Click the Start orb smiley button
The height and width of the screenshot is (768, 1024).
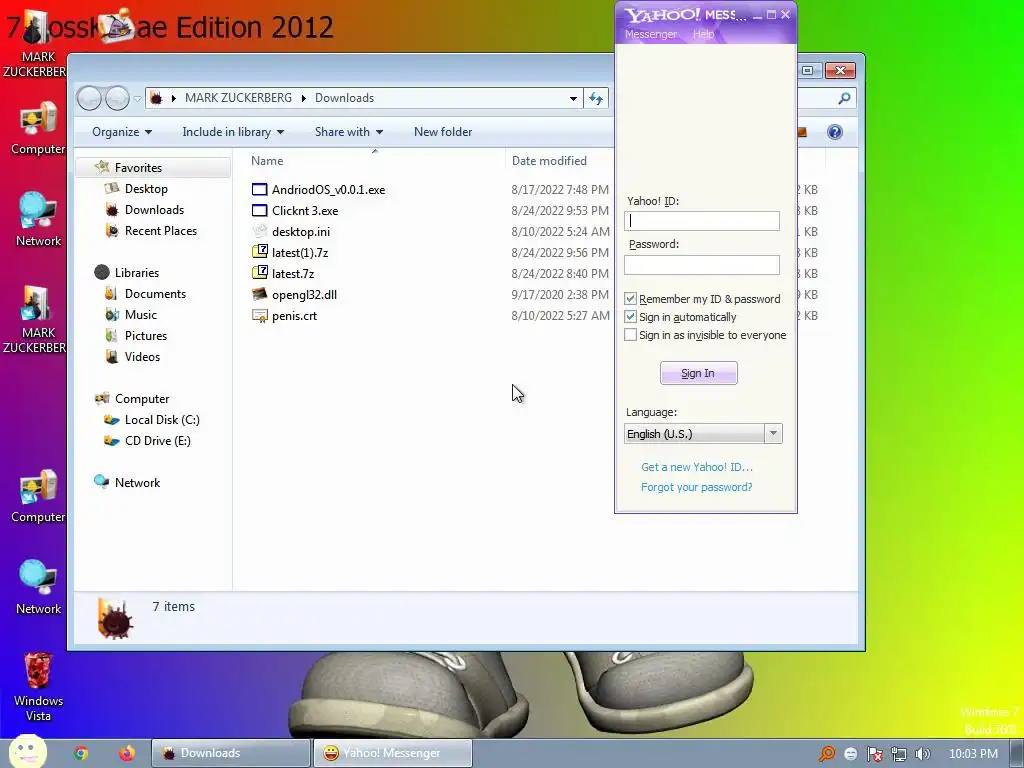[x=28, y=752]
